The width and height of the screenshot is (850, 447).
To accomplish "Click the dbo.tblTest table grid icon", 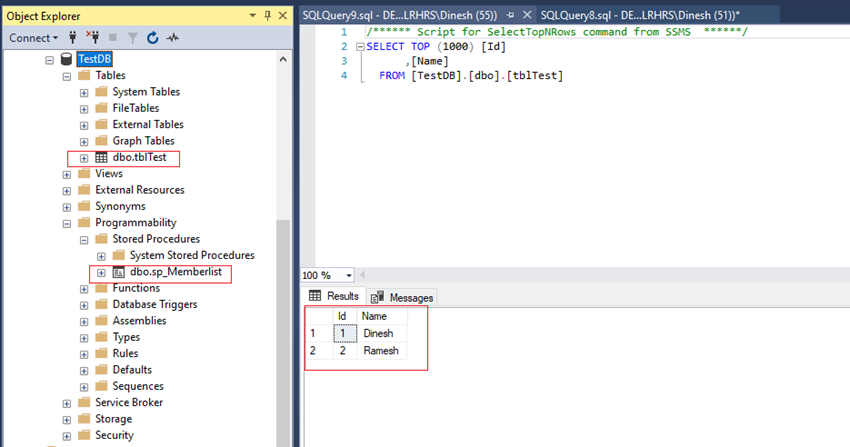I will pos(101,158).
